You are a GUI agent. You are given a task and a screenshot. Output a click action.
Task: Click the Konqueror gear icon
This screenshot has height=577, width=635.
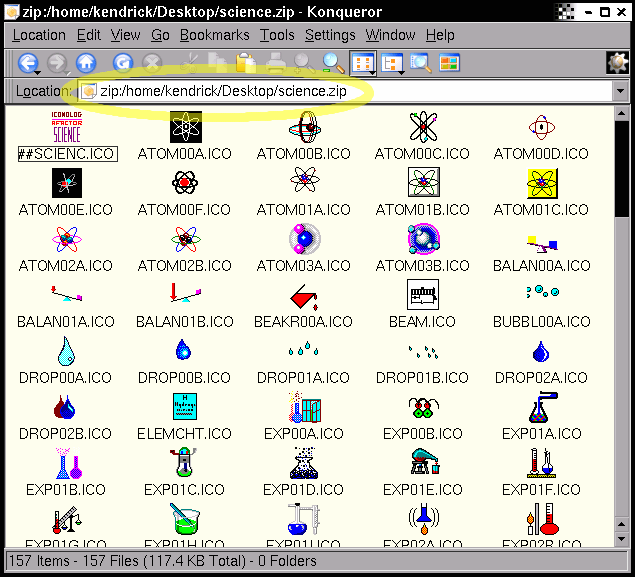click(x=617, y=63)
